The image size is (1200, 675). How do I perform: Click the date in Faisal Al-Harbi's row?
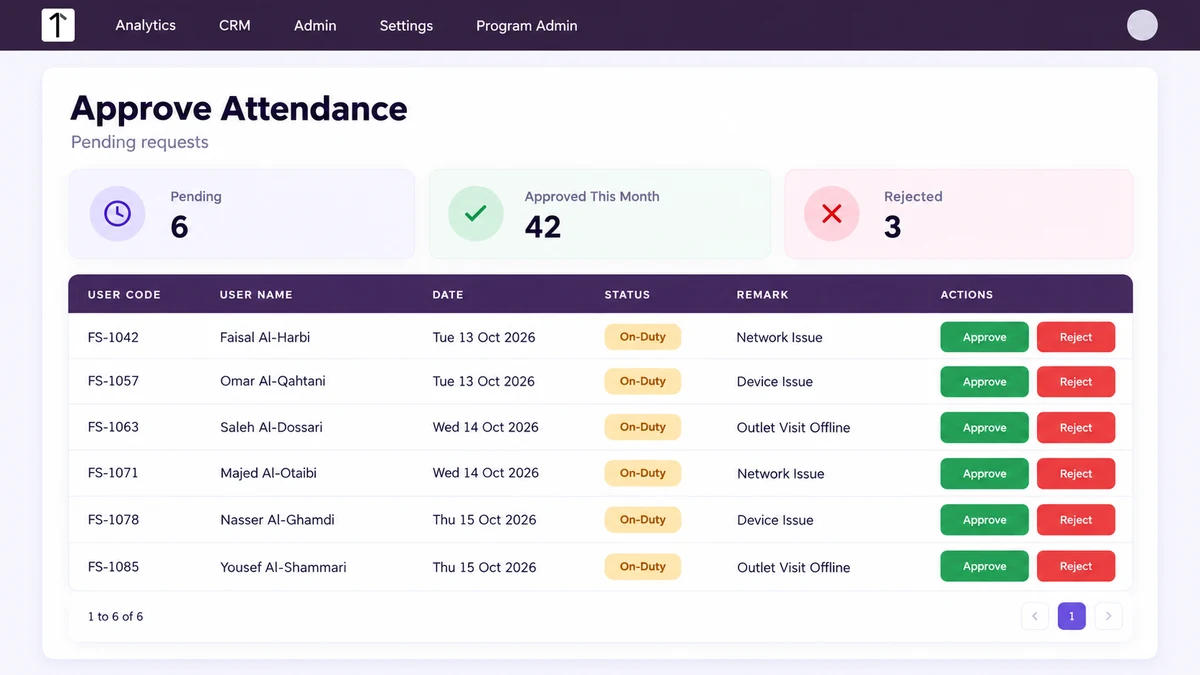484,337
